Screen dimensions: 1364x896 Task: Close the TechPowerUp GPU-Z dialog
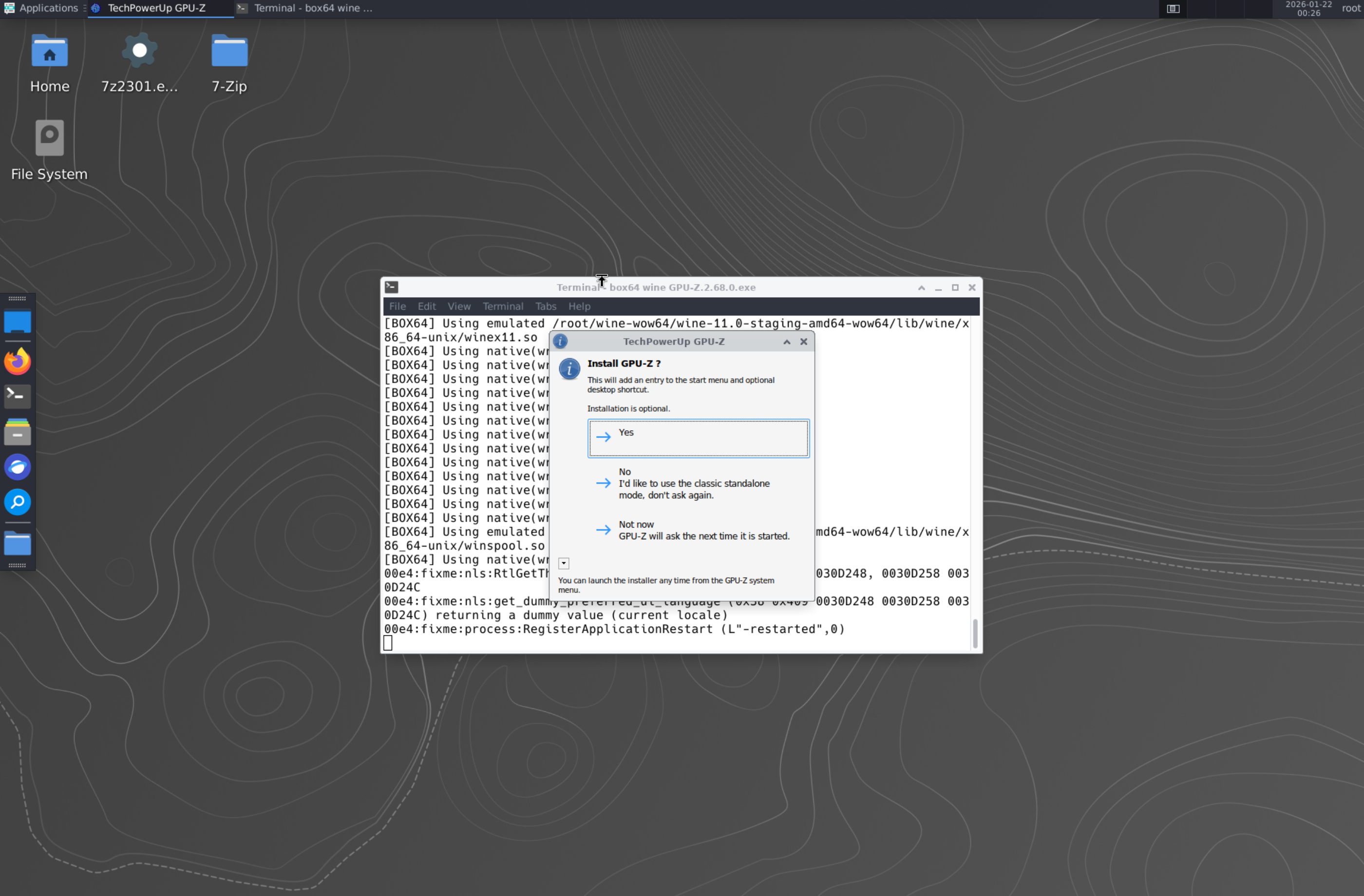click(x=803, y=342)
